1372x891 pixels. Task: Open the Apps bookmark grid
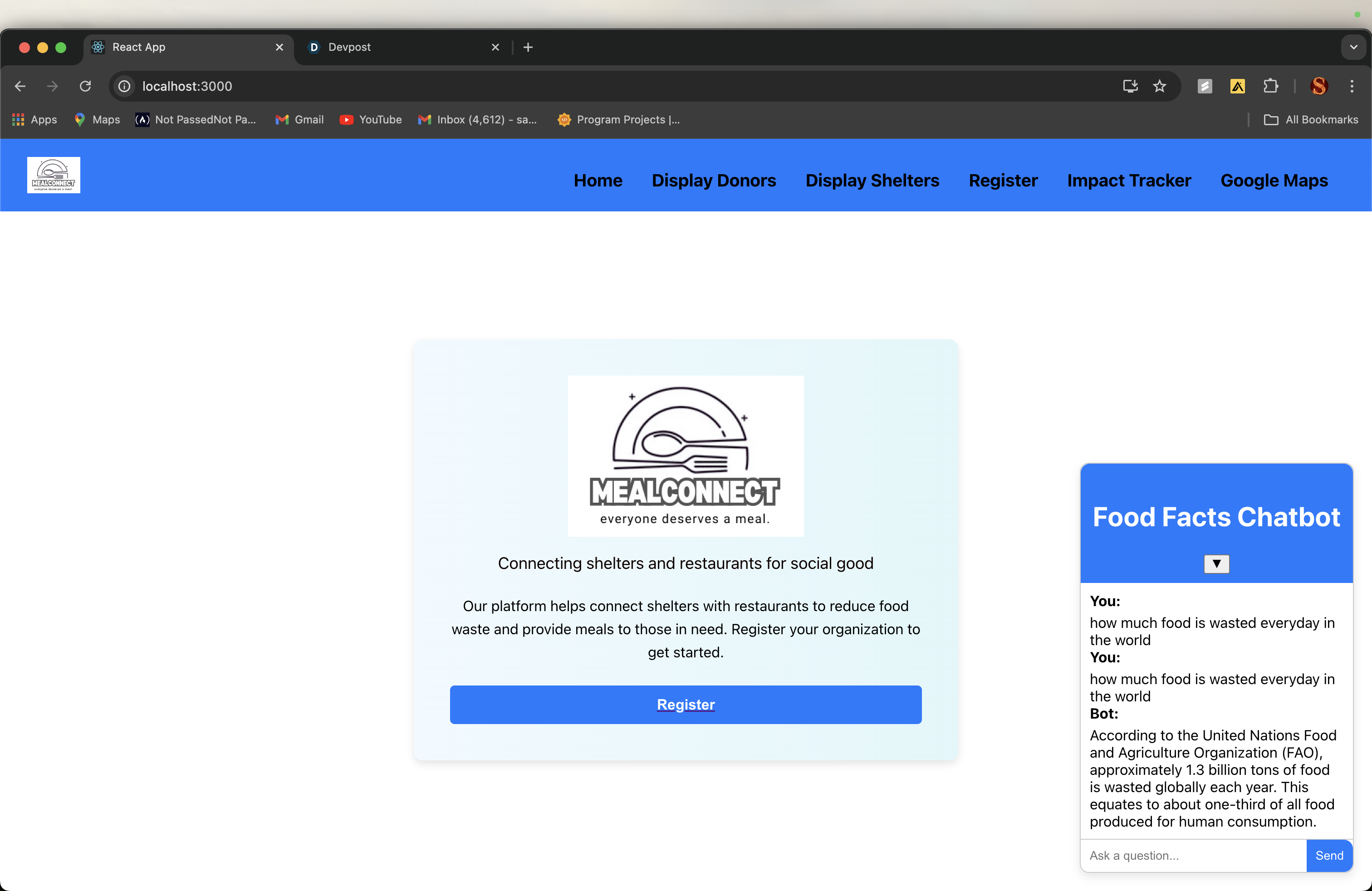34,119
